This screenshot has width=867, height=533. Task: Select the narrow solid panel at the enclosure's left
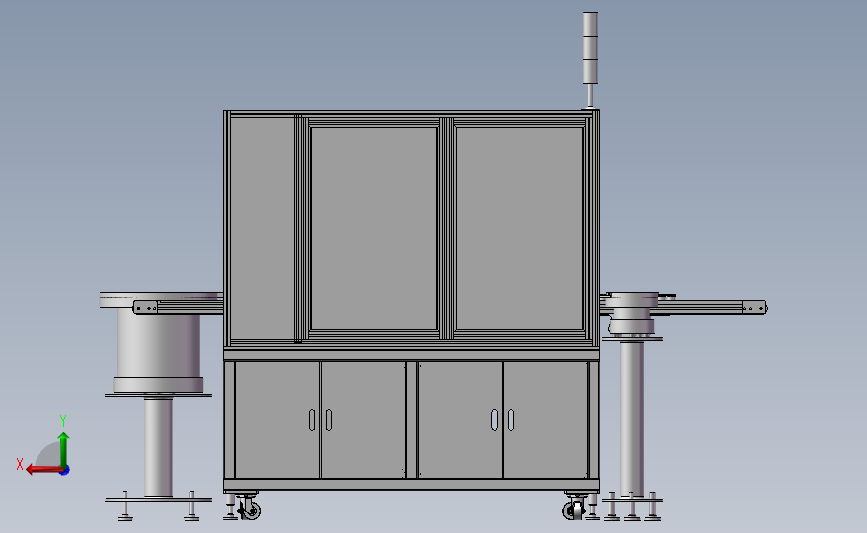262,228
